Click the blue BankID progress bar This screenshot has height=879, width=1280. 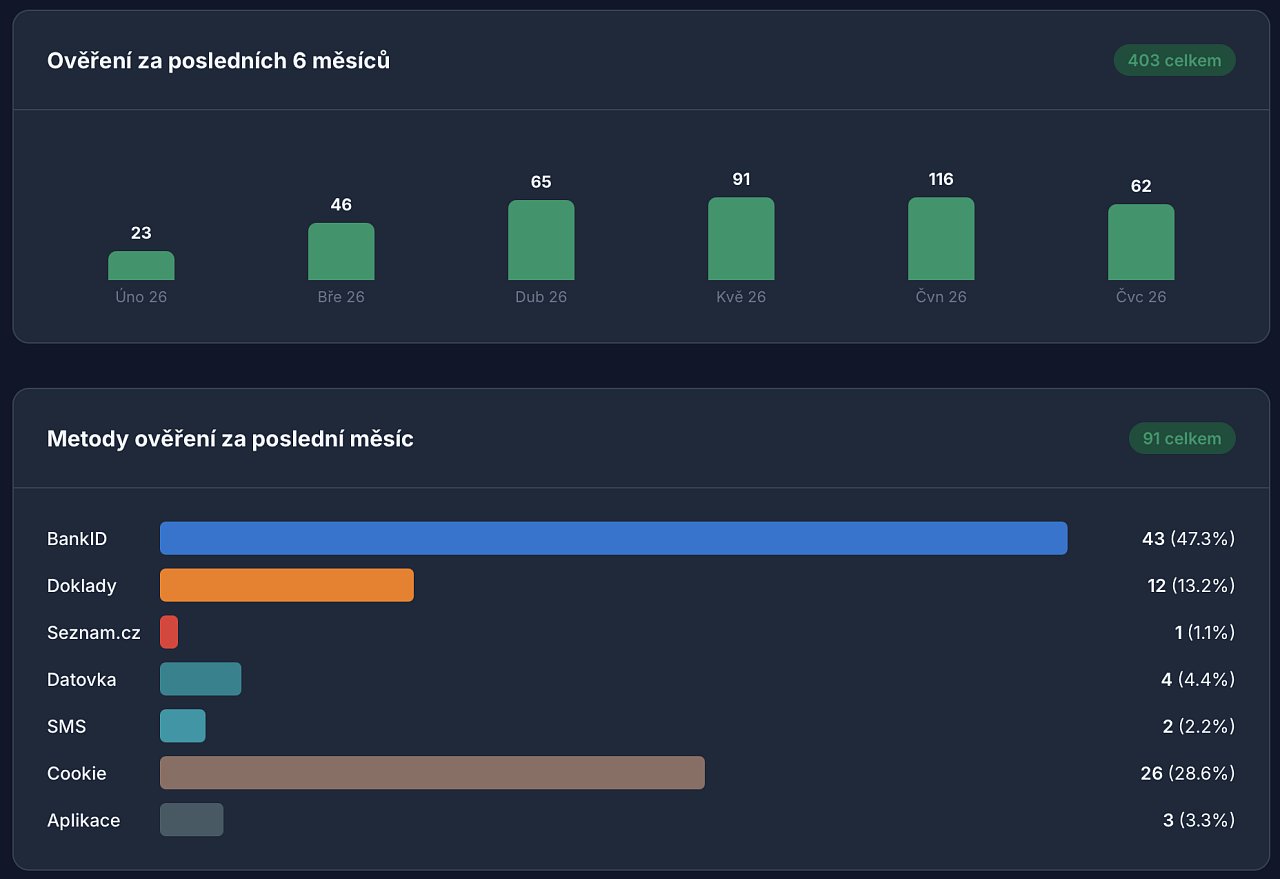(x=614, y=538)
